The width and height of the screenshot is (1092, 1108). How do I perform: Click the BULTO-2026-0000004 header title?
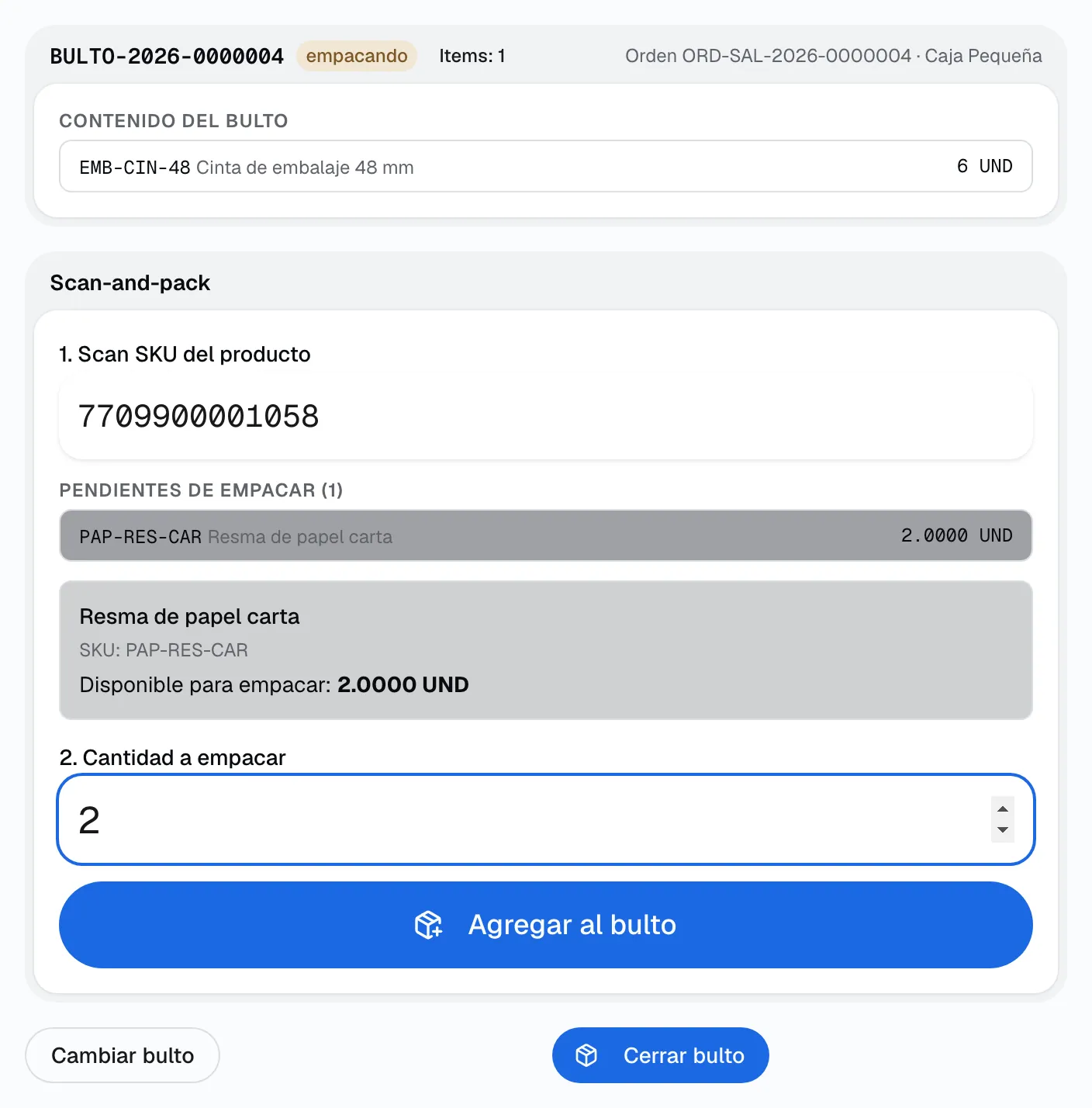167,56
